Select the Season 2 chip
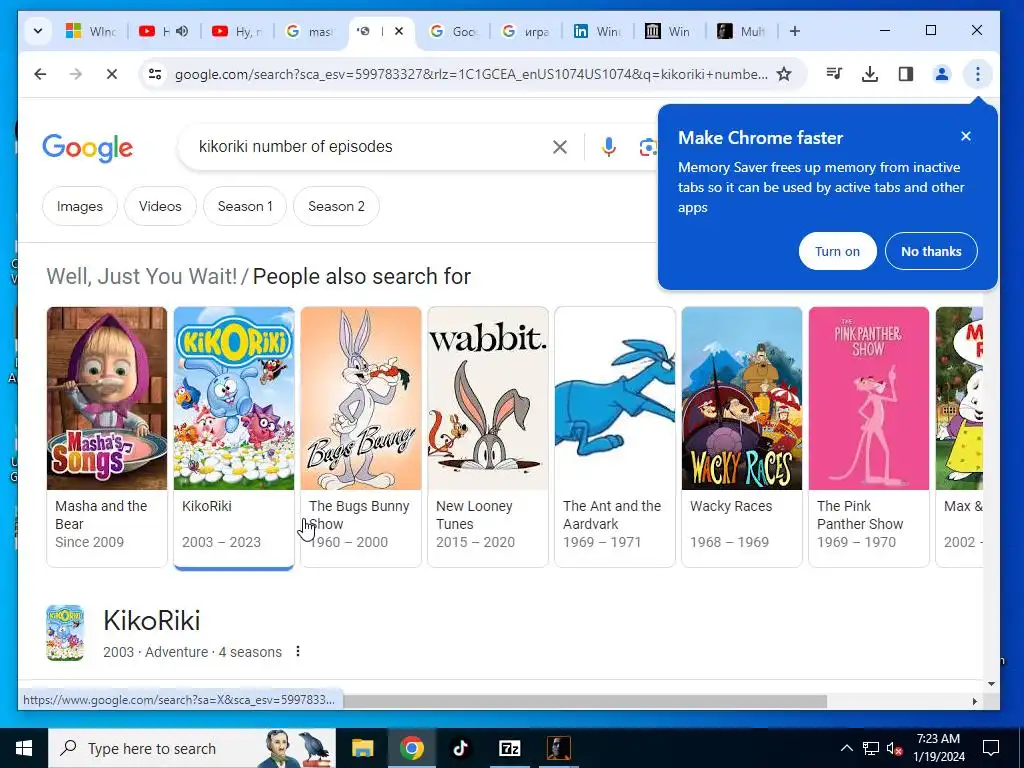Screen dimensions: 1024x768 pos(336,206)
